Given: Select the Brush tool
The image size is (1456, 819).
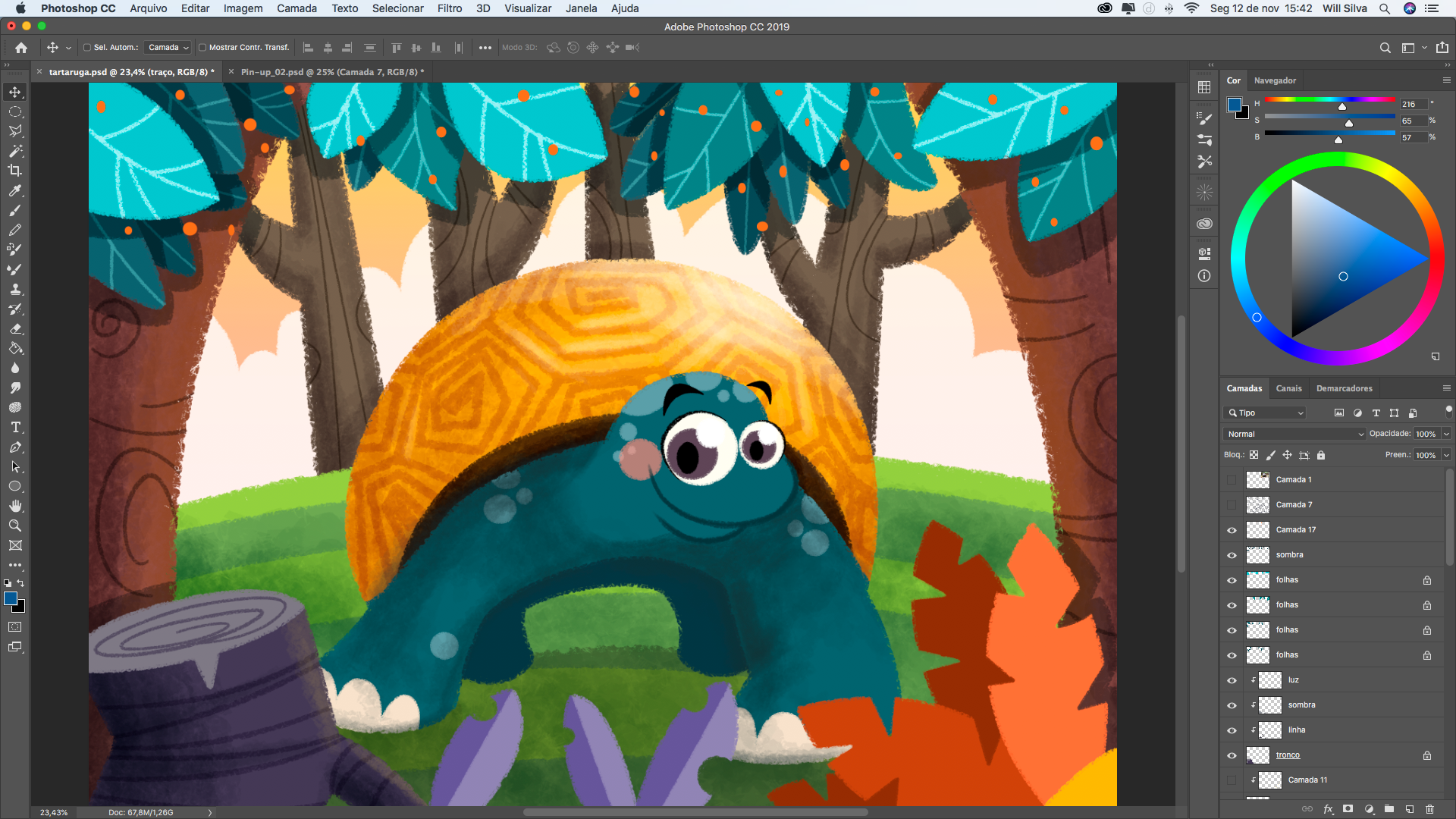Looking at the screenshot, I should pyautogui.click(x=15, y=210).
